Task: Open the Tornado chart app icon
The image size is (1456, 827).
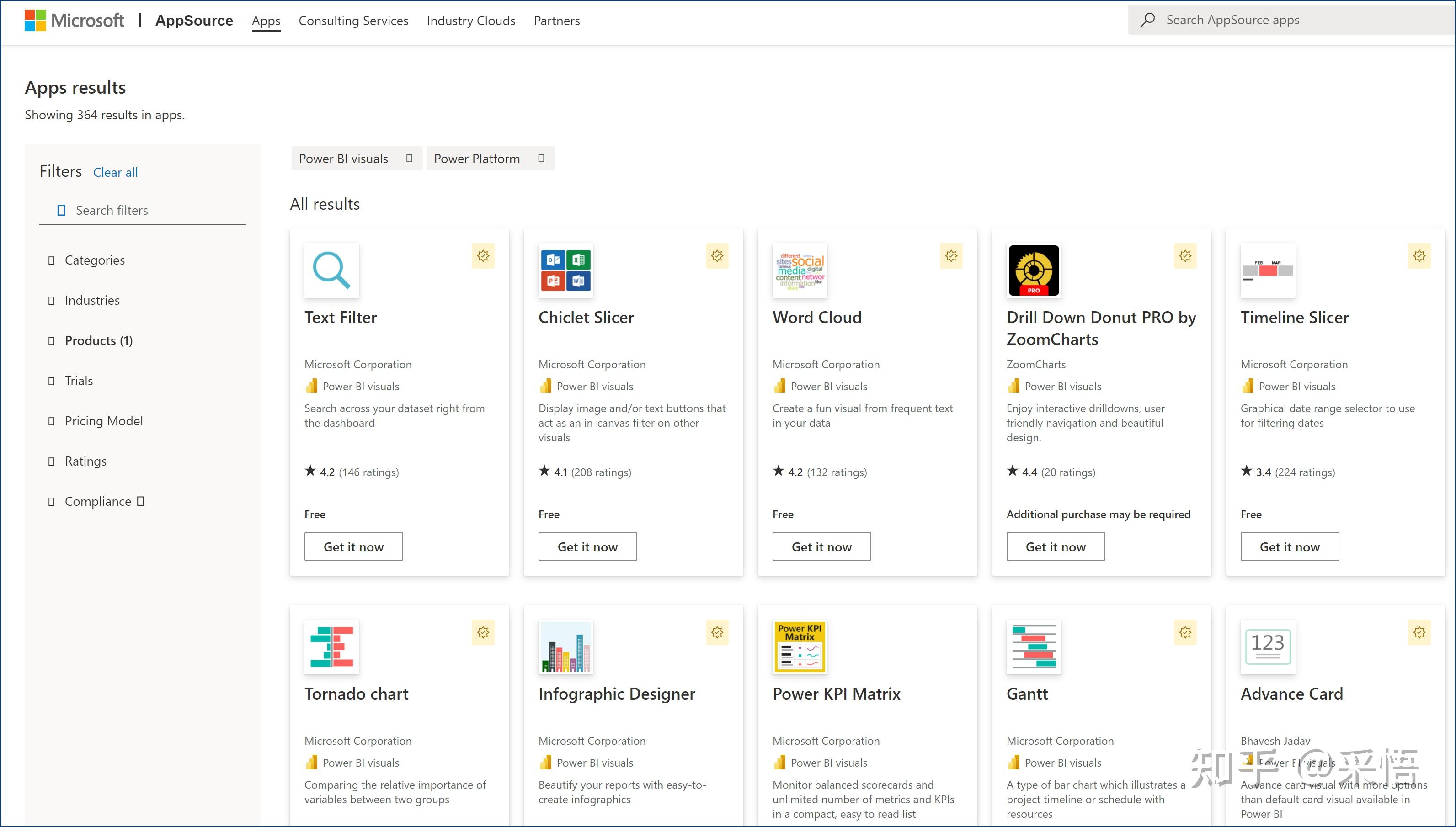Action: point(332,647)
